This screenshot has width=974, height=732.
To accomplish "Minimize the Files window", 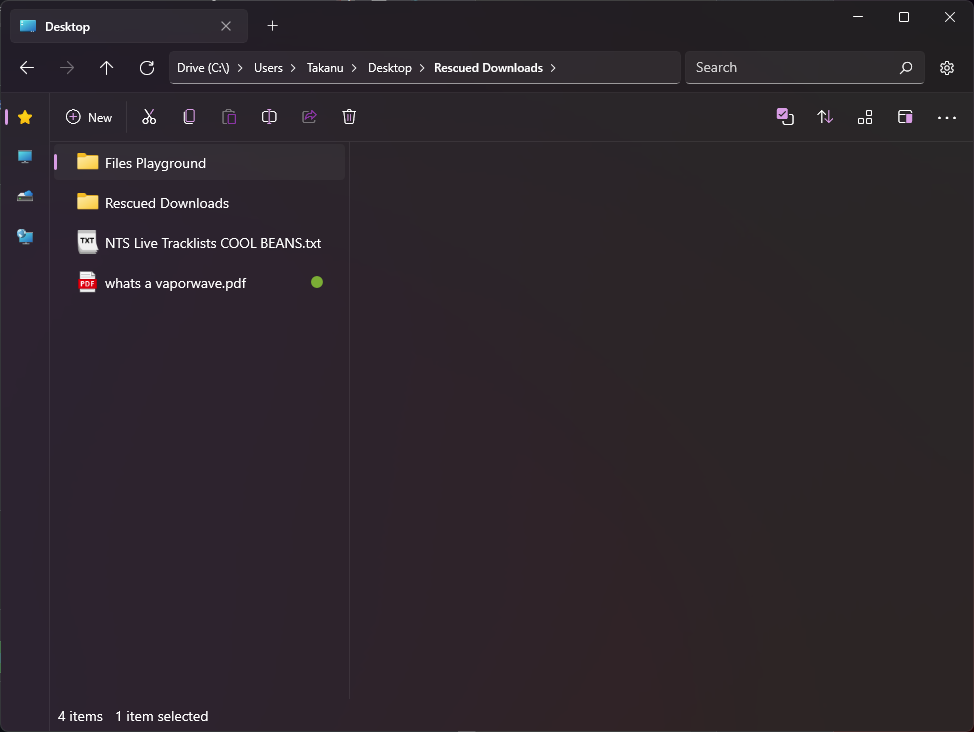I will point(858,17).
